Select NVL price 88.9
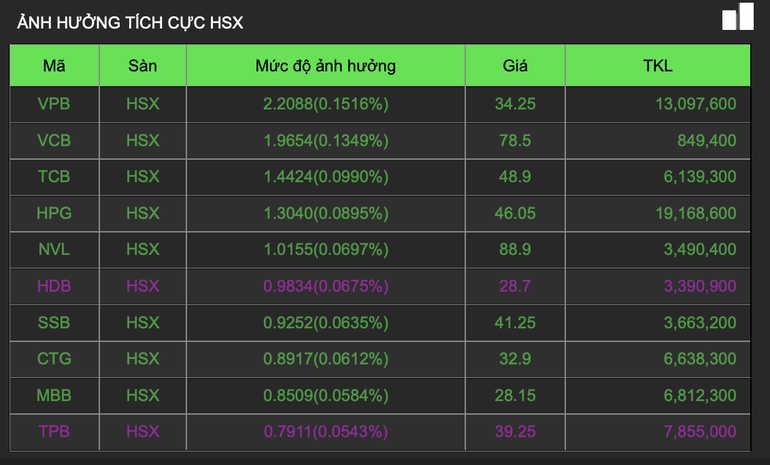Viewport: 770px width, 465px height. [515, 250]
